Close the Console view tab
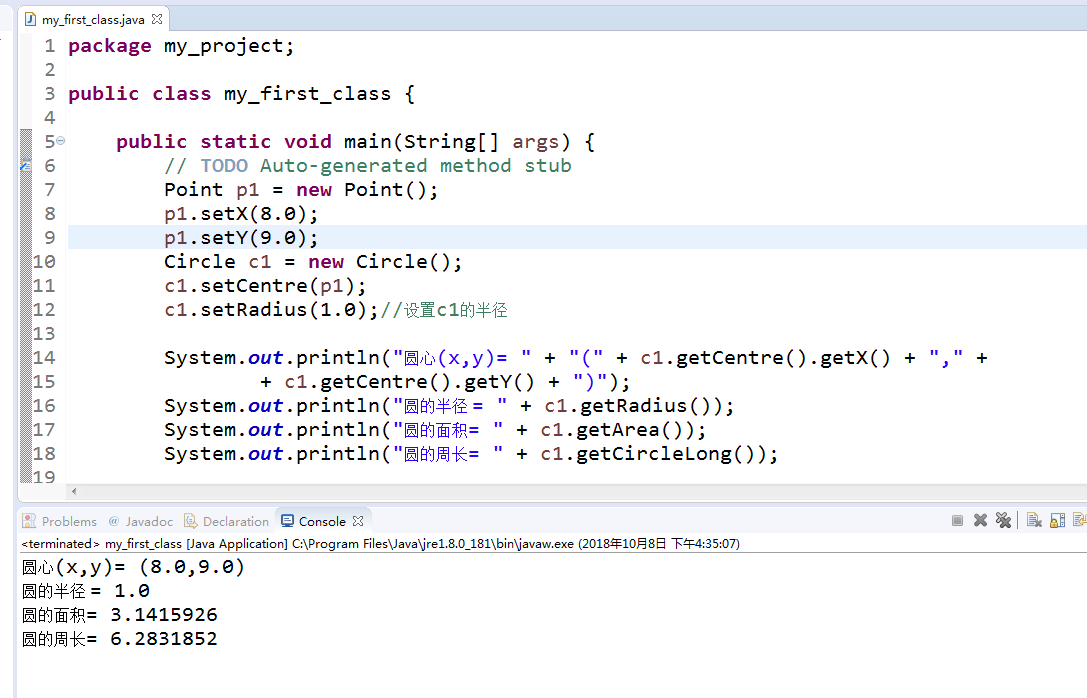Screen dimensions: 1087x698 (358, 521)
